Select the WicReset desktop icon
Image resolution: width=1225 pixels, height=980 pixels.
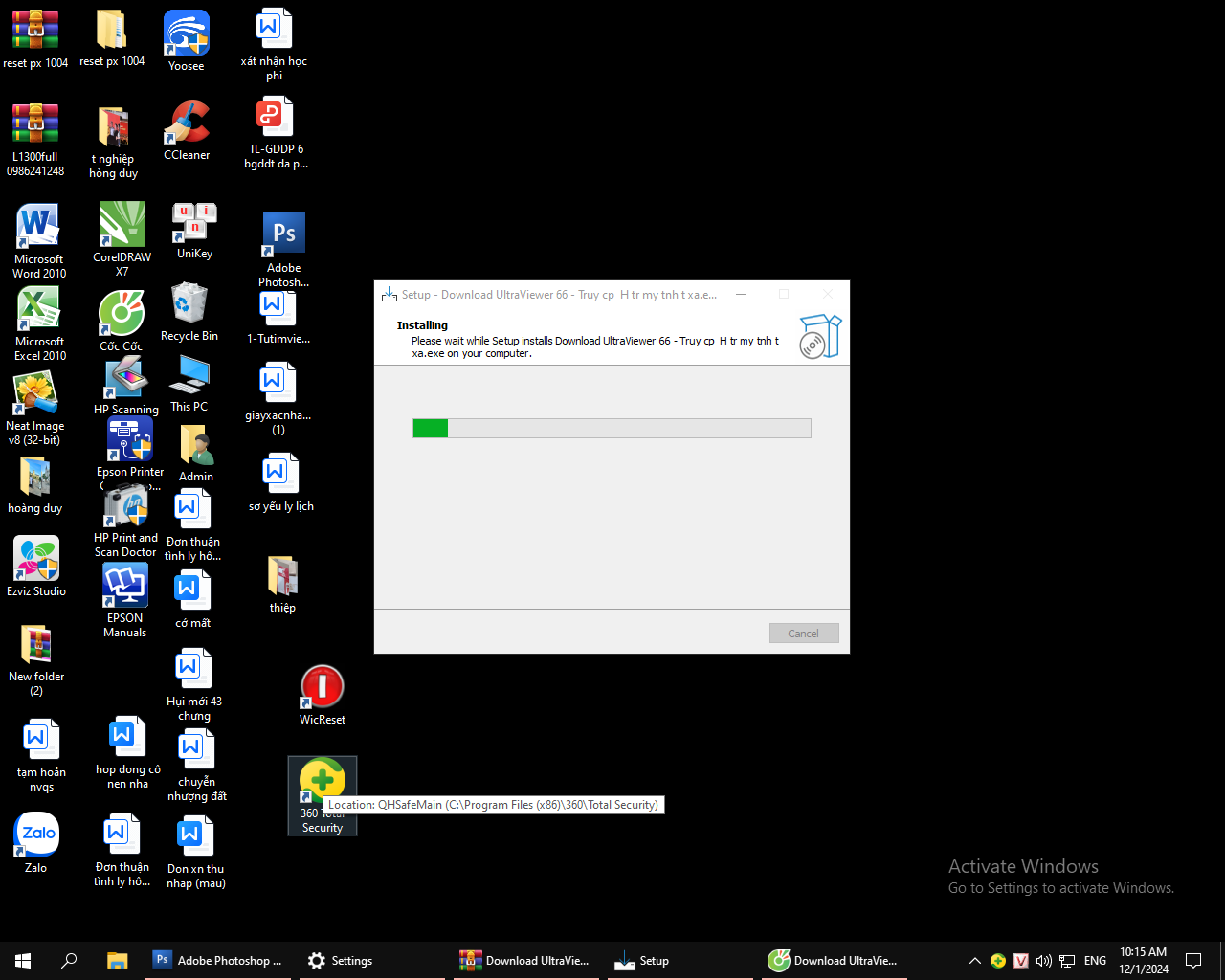coord(323,688)
